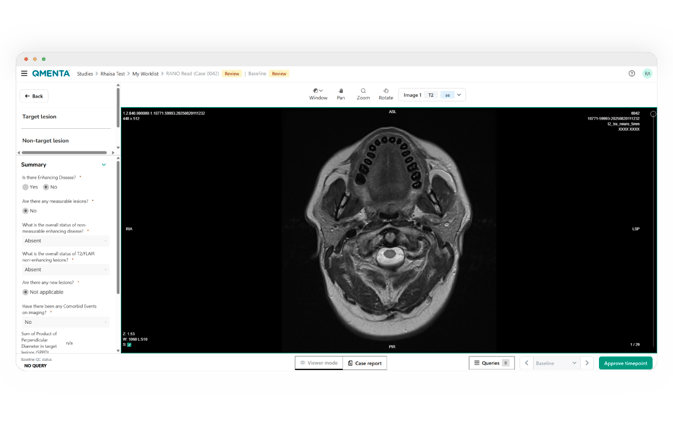Select Not applicable for new lesions
Screen dimensions: 673x426
(x=25, y=292)
